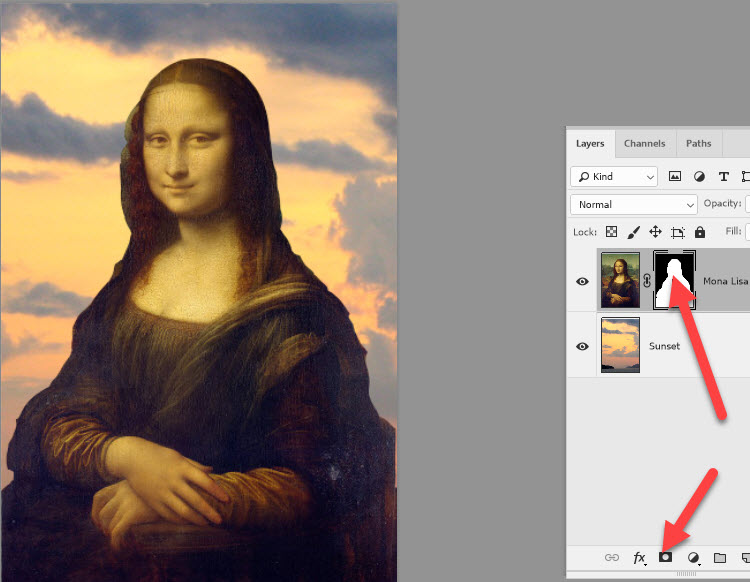750x582 pixels.
Task: Open the Normal blend mode dropdown
Action: [x=634, y=204]
